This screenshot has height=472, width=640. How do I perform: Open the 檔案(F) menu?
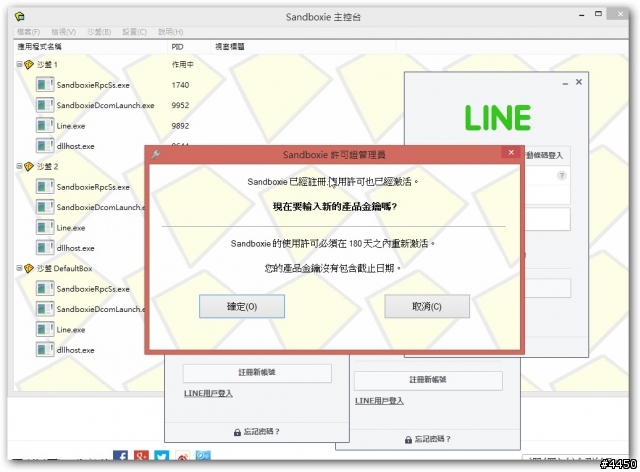[28, 31]
